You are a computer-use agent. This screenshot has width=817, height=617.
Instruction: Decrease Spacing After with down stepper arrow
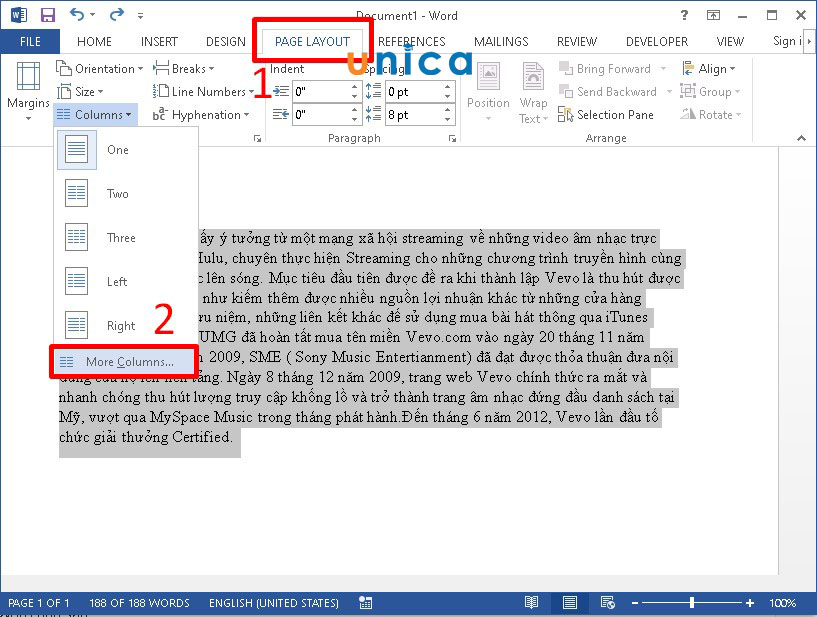448,120
